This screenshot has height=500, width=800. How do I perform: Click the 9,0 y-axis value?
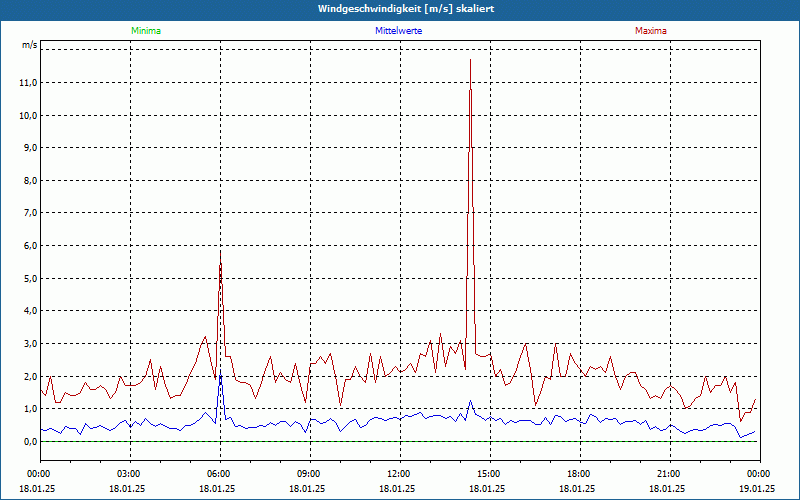31,148
